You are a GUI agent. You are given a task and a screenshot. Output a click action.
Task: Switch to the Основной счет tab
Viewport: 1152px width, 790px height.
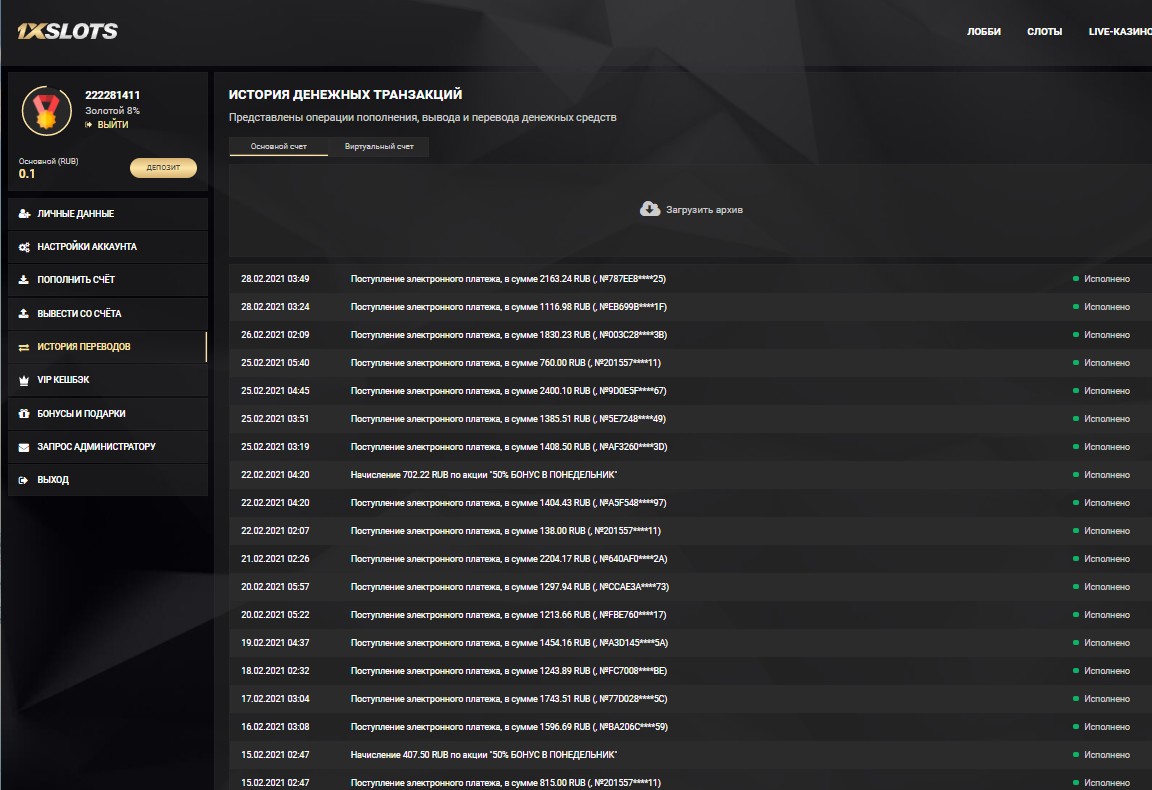coord(278,146)
